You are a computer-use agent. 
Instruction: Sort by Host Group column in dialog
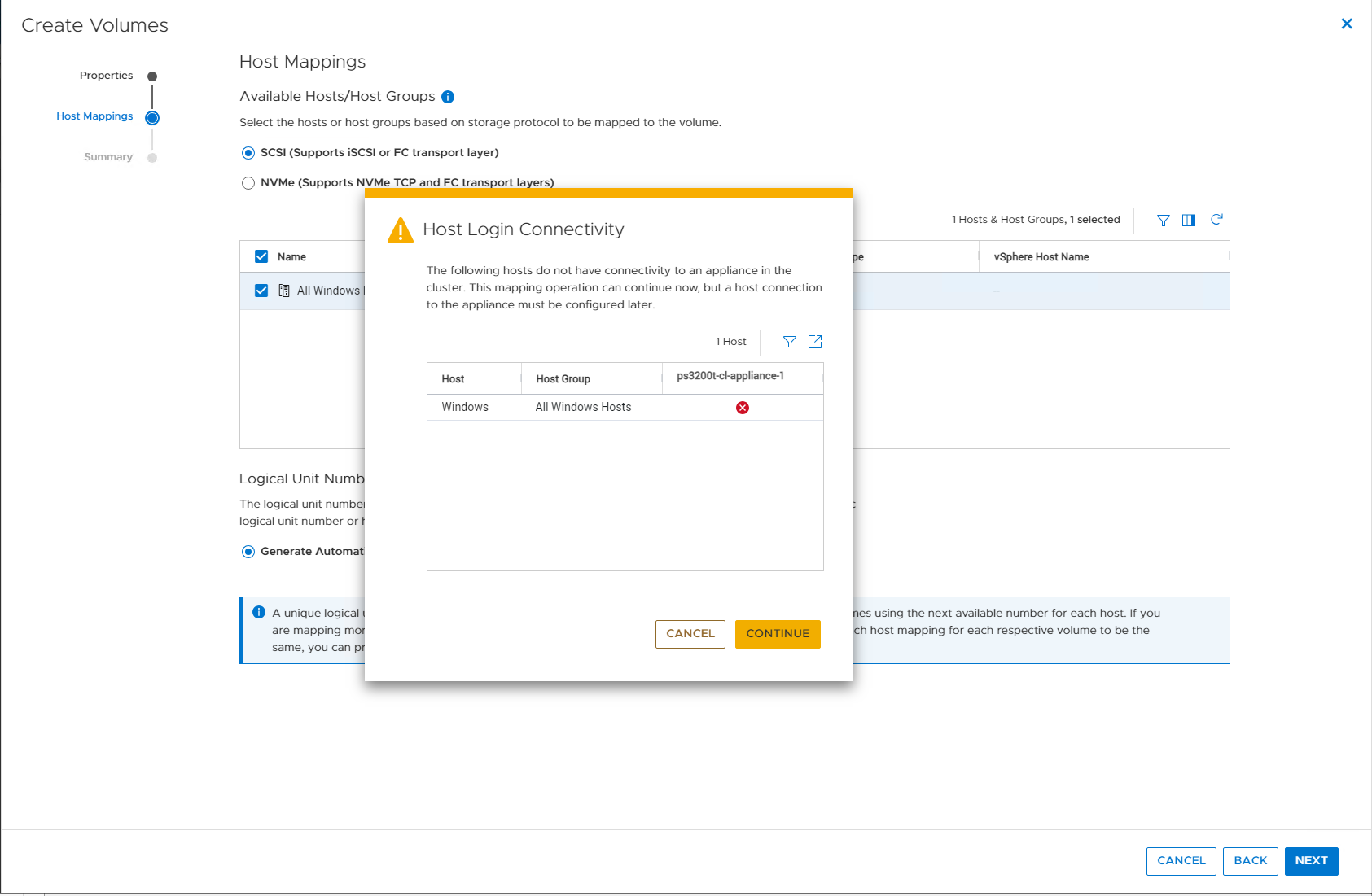pyautogui.click(x=592, y=379)
